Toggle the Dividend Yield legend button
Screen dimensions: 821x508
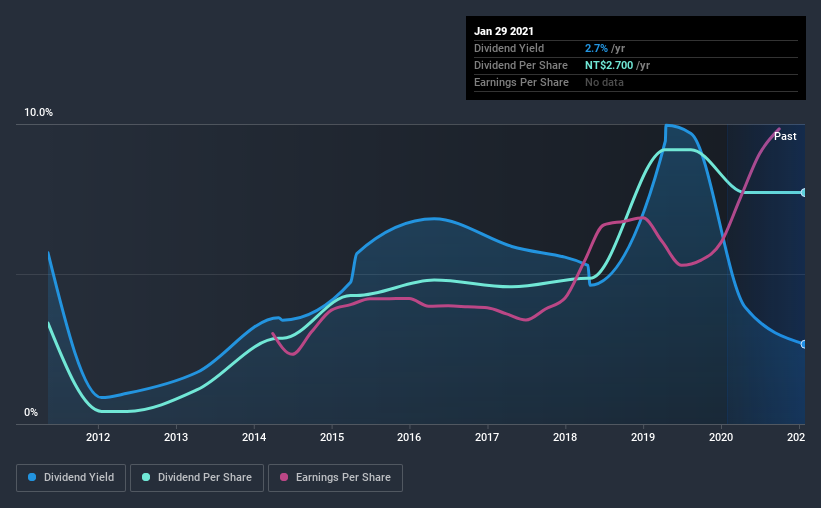(x=71, y=478)
